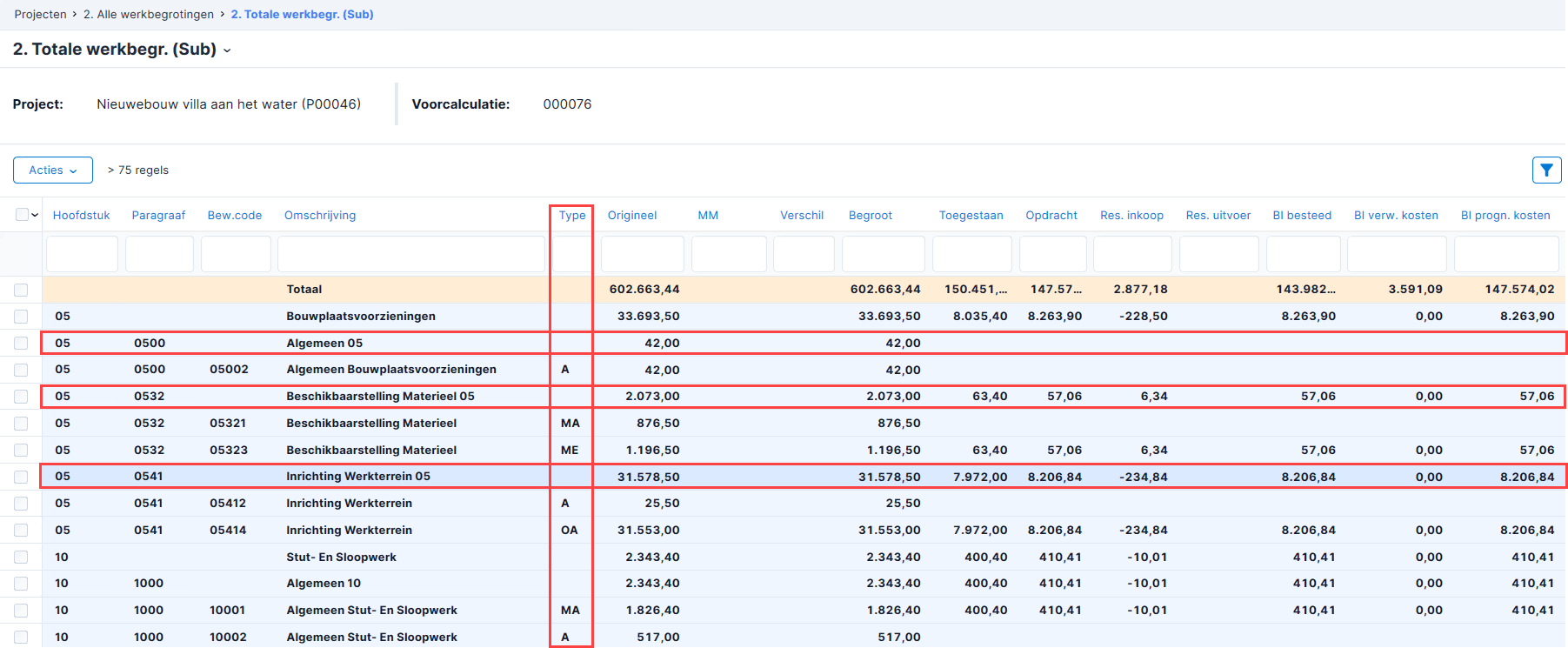Image resolution: width=1568 pixels, height=648 pixels.
Task: Sort by the Res. inkoop column
Action: (1131, 215)
